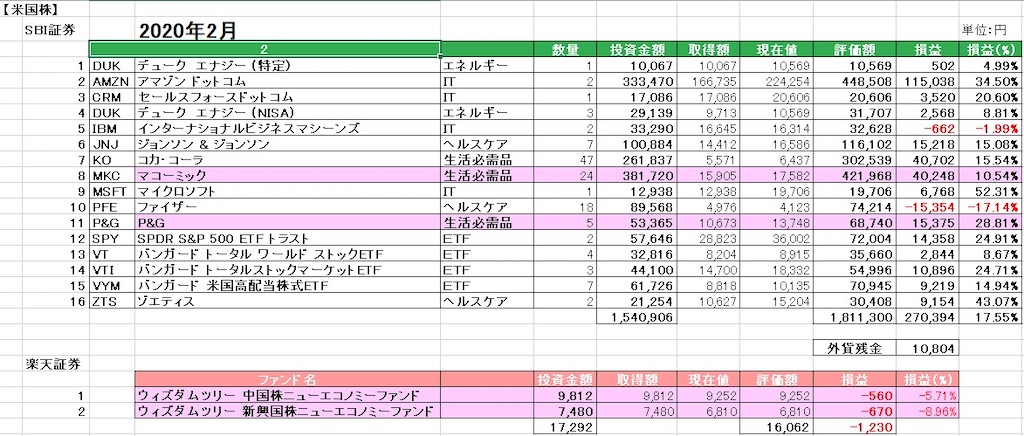Click the "ウィズダムツリー 新興国株ニューエコノミーファンド" cell
Screen dimensions: 1024x436
(287, 411)
